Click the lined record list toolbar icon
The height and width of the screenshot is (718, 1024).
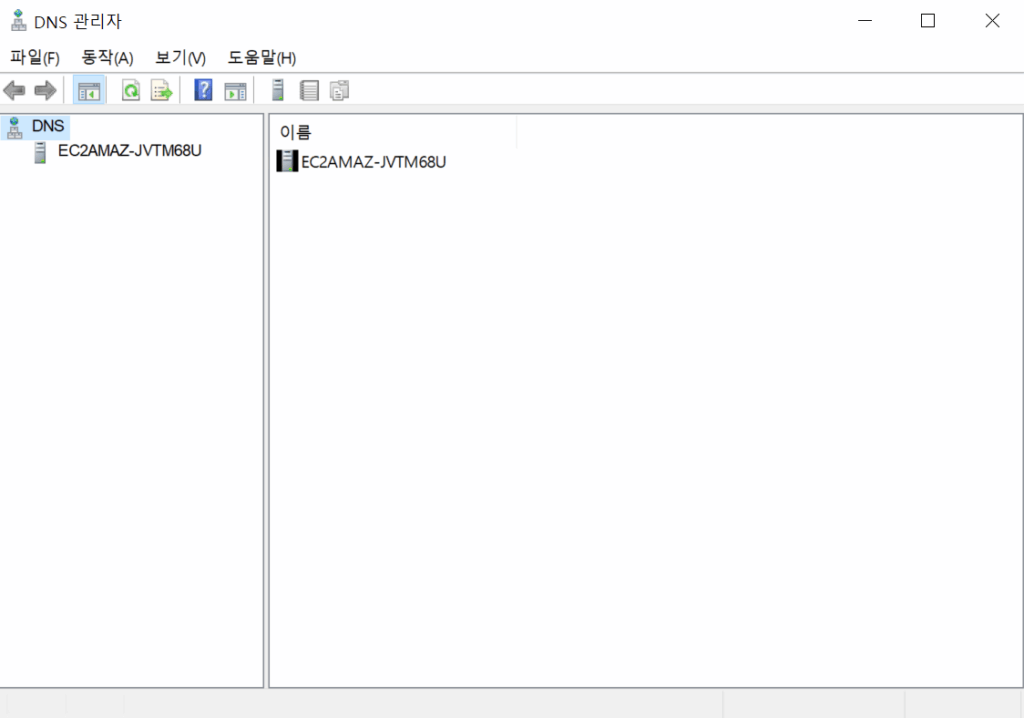click(x=309, y=91)
